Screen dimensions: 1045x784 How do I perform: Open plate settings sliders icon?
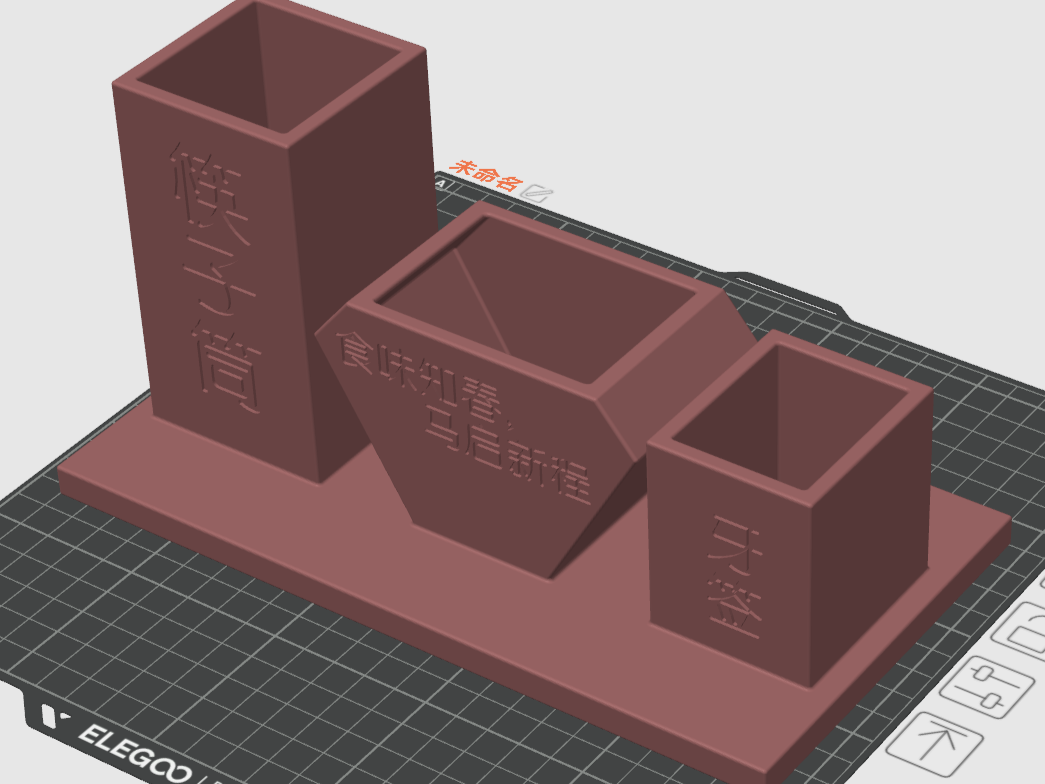tap(985, 687)
